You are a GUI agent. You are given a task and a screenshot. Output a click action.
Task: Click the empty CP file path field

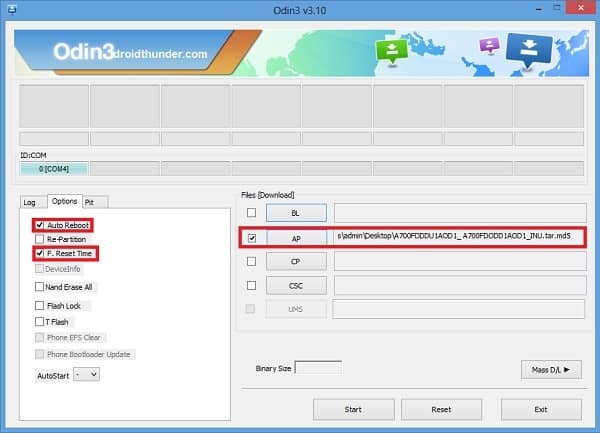click(460, 262)
